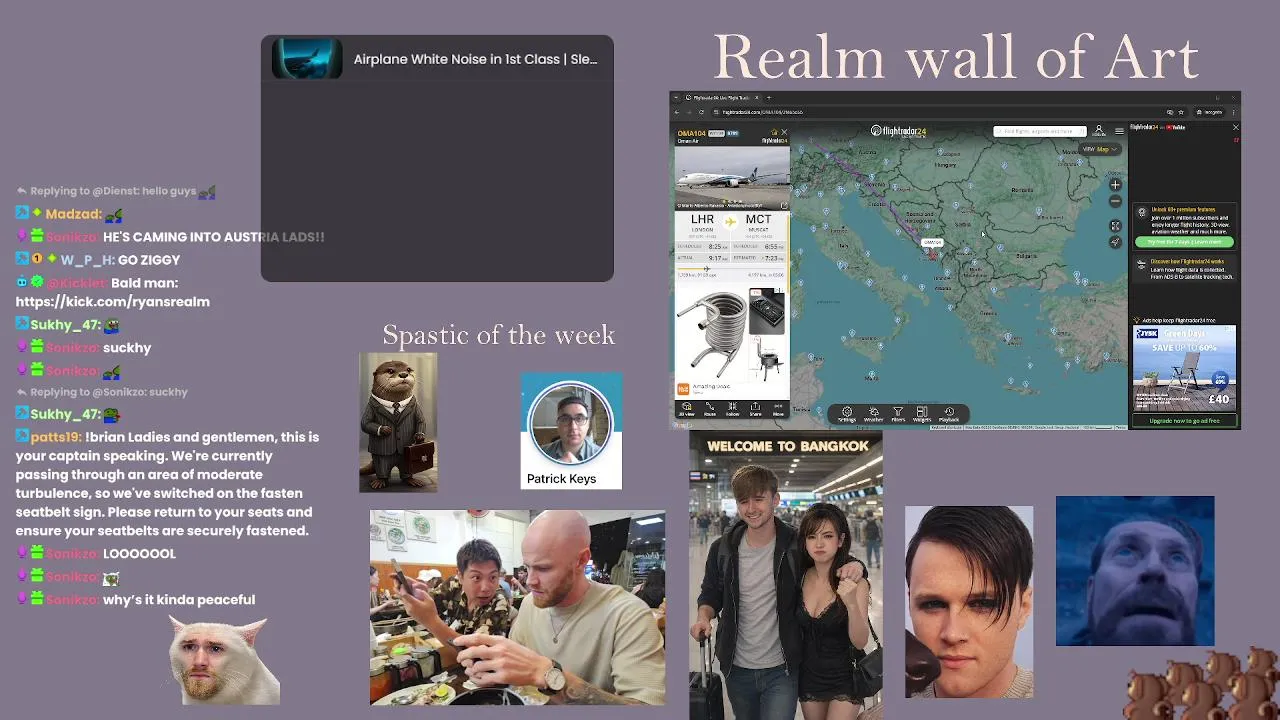1280x720 pixels.
Task: Close the OMA104 flight details panel
Action: (784, 133)
